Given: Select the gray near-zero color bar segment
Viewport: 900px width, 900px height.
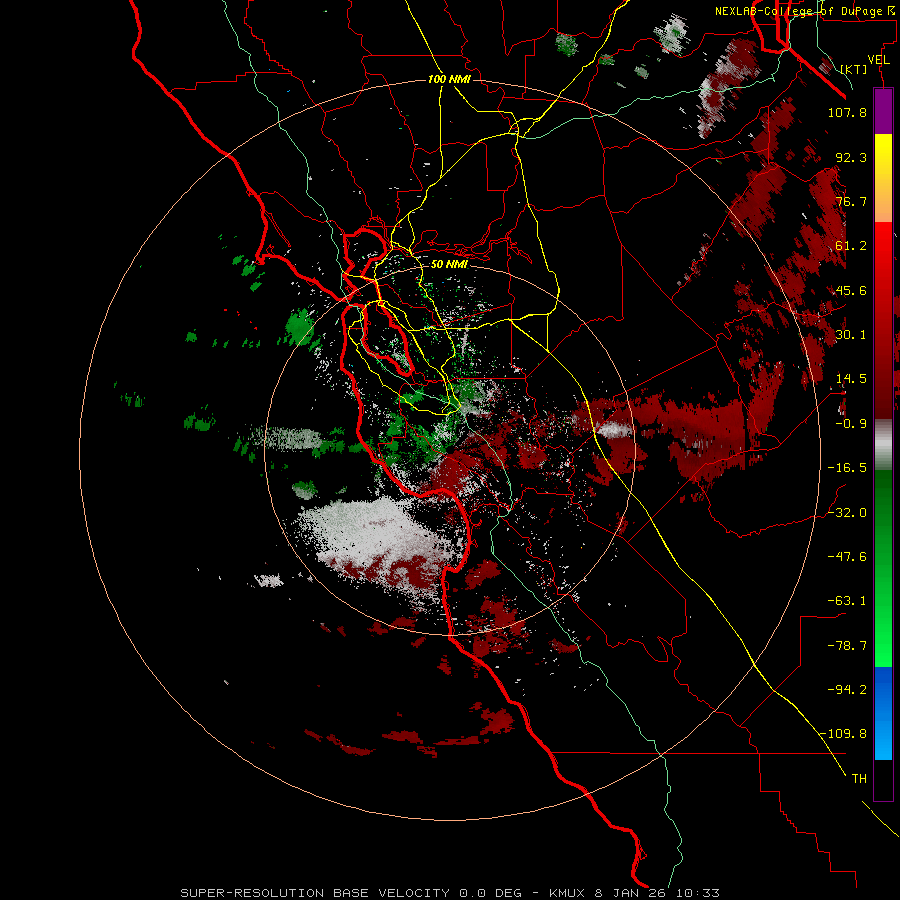Looking at the screenshot, I should click(x=883, y=445).
